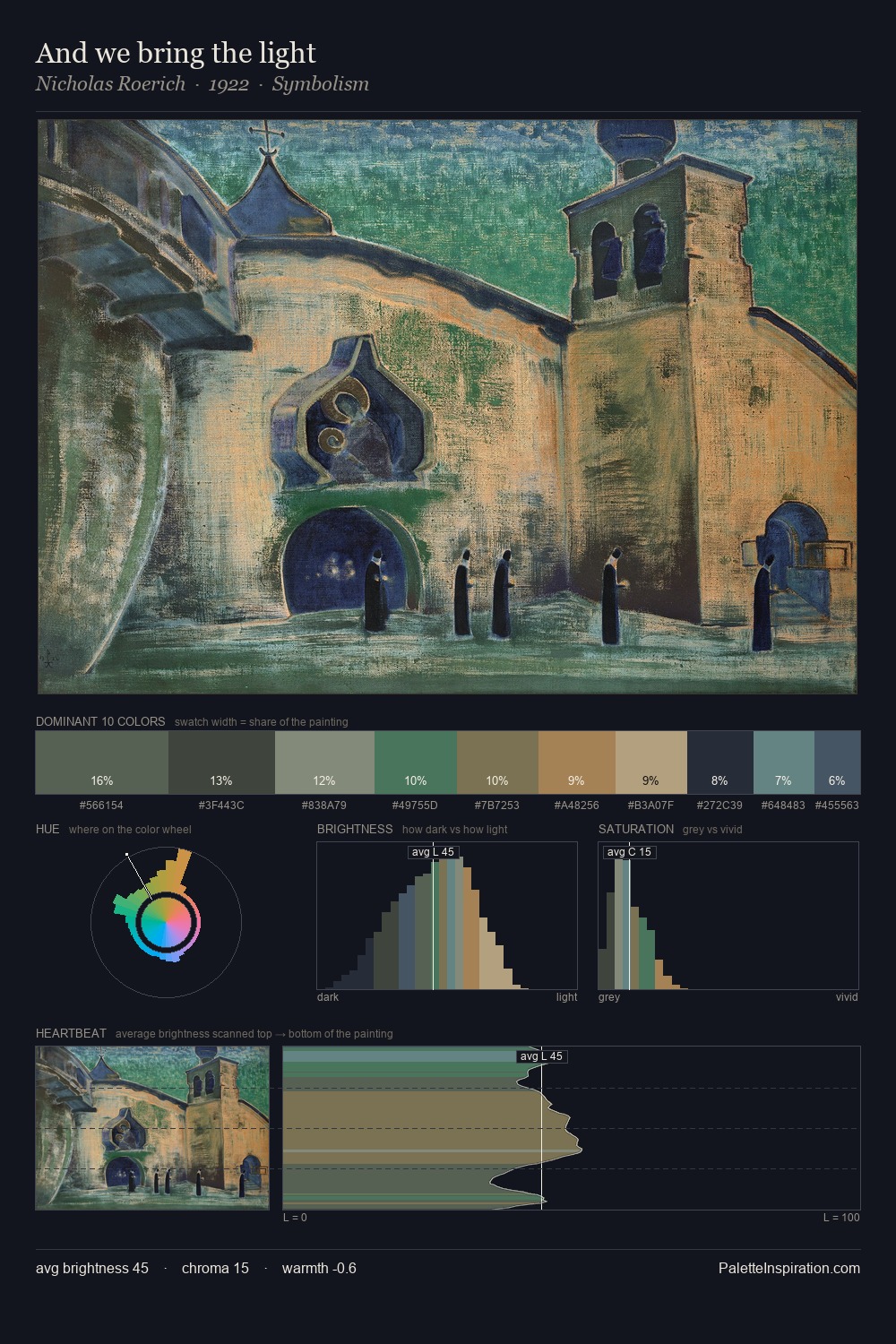Click the 'warmth -0.6' footer stat
This screenshot has height=1344, width=896.
coord(319,1268)
